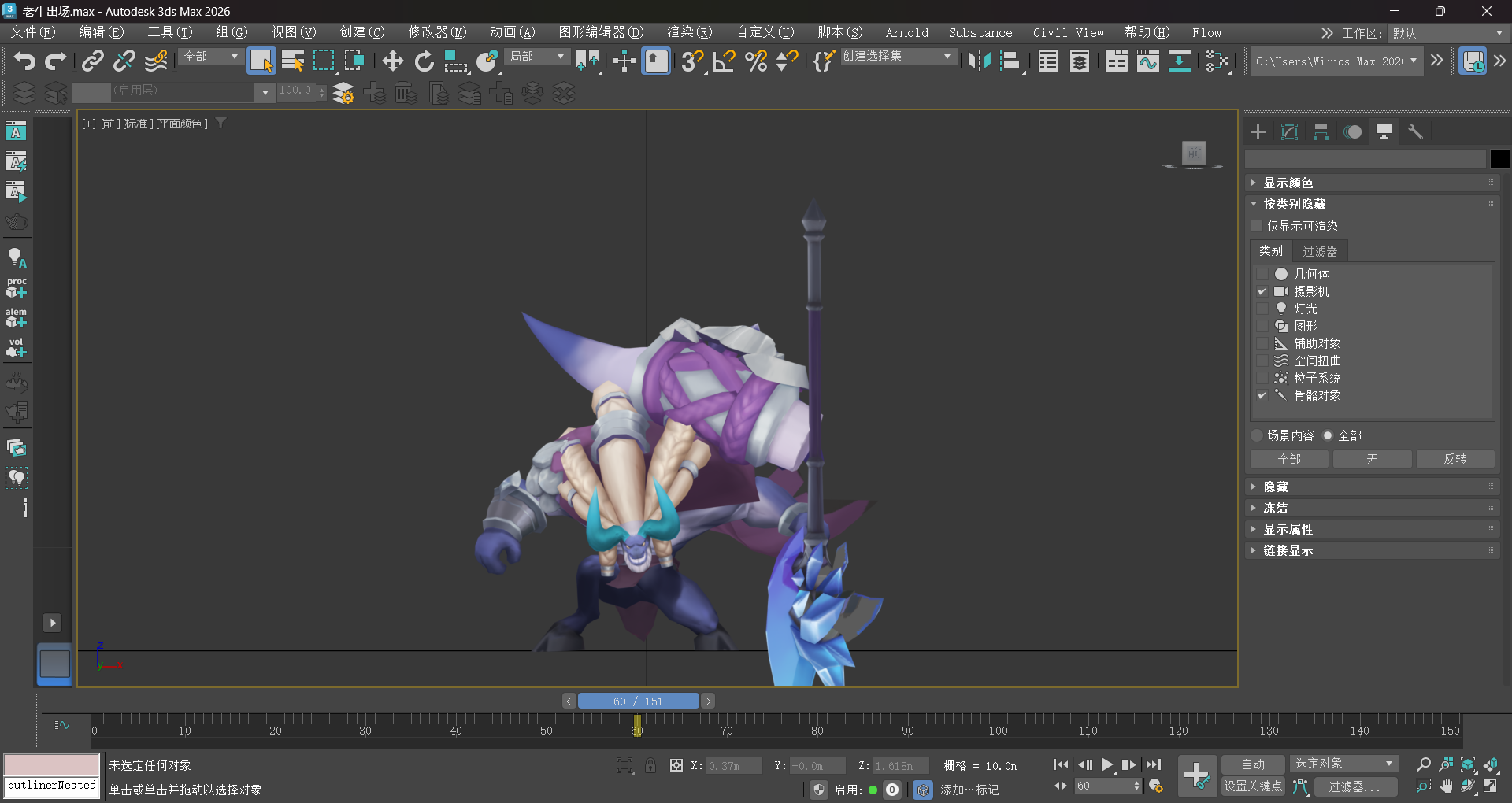The image size is (1512, 803).
Task: Uncheck the 摄影机 category box
Action: 1262,291
